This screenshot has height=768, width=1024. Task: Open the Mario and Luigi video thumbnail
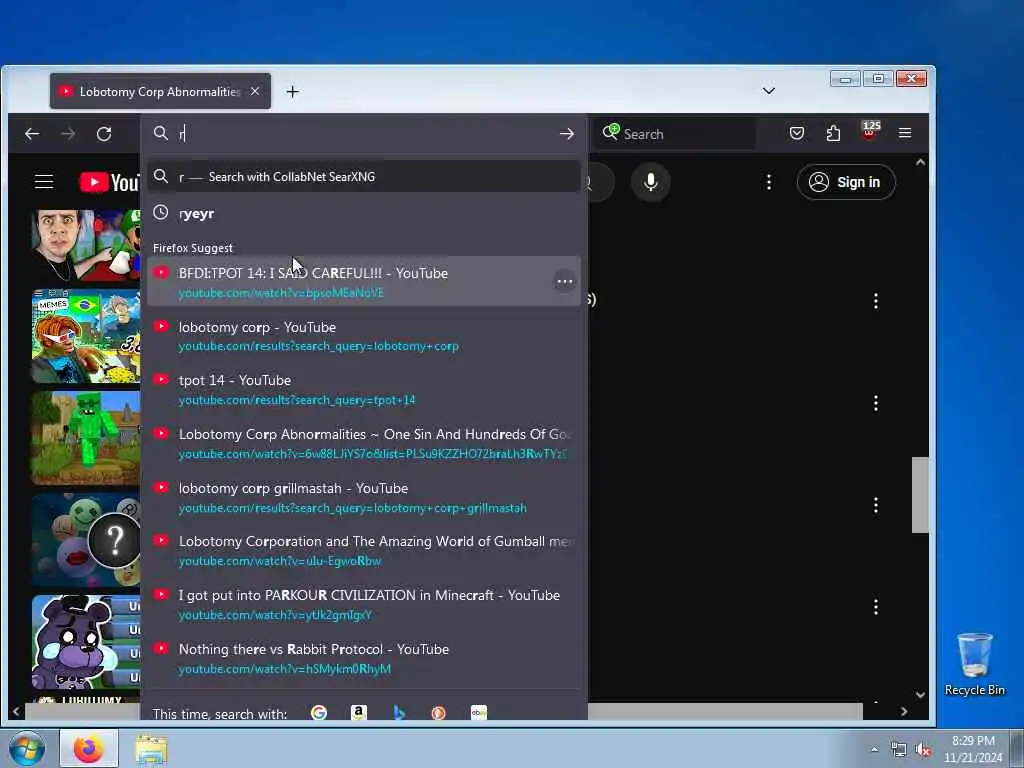pyautogui.click(x=86, y=245)
